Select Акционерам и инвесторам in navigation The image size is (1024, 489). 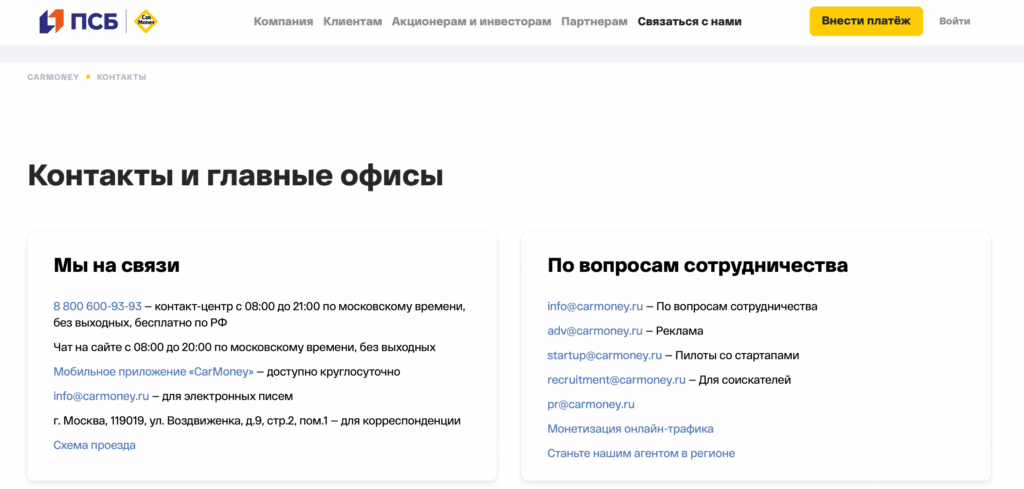pyautogui.click(x=471, y=21)
